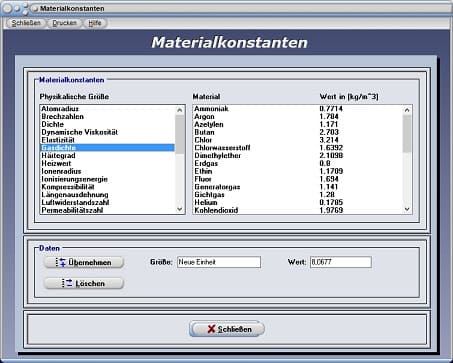Select Ionenradius in the list
The width and height of the screenshot is (453, 363).
click(107, 171)
